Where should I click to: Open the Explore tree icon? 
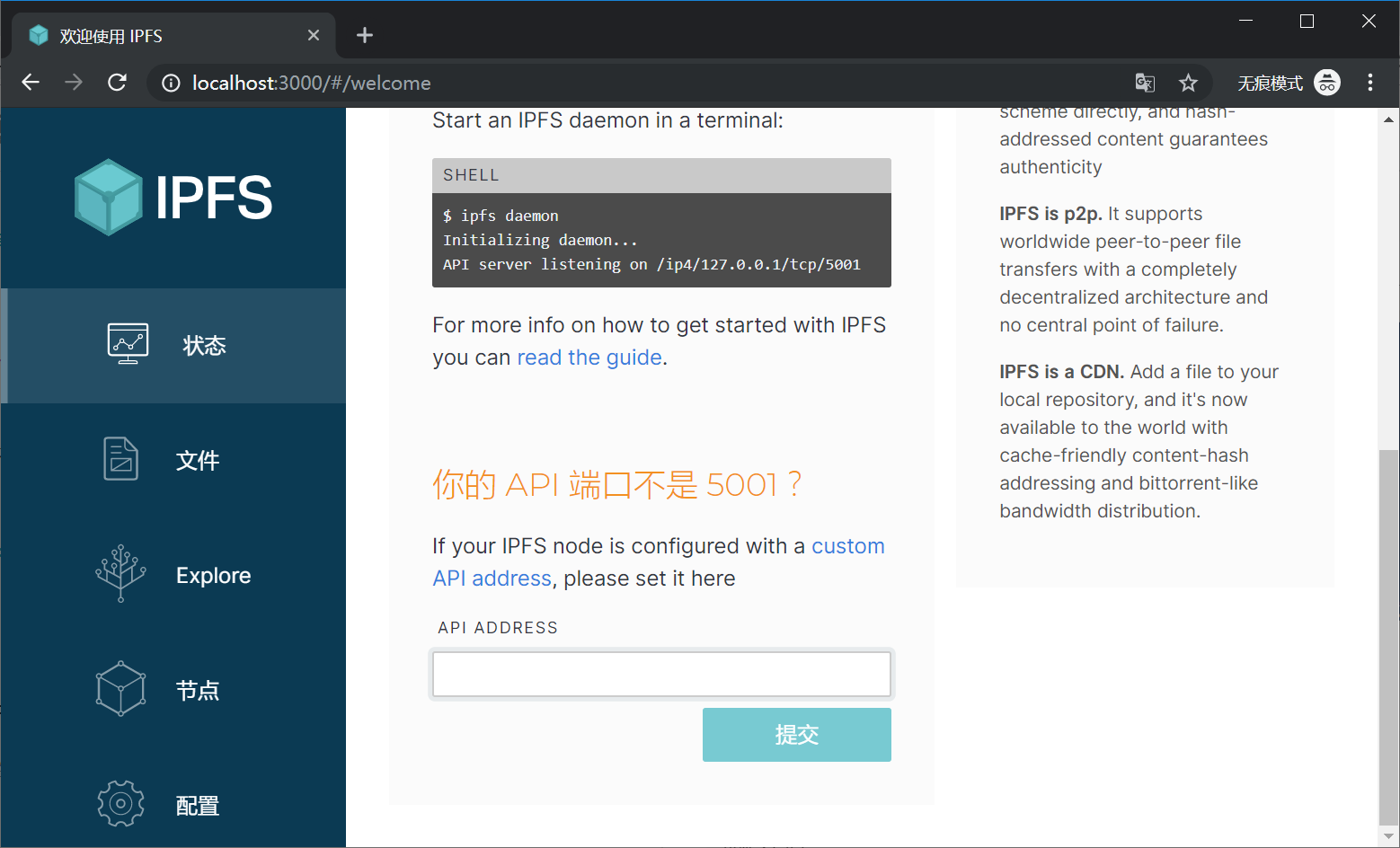(120, 573)
